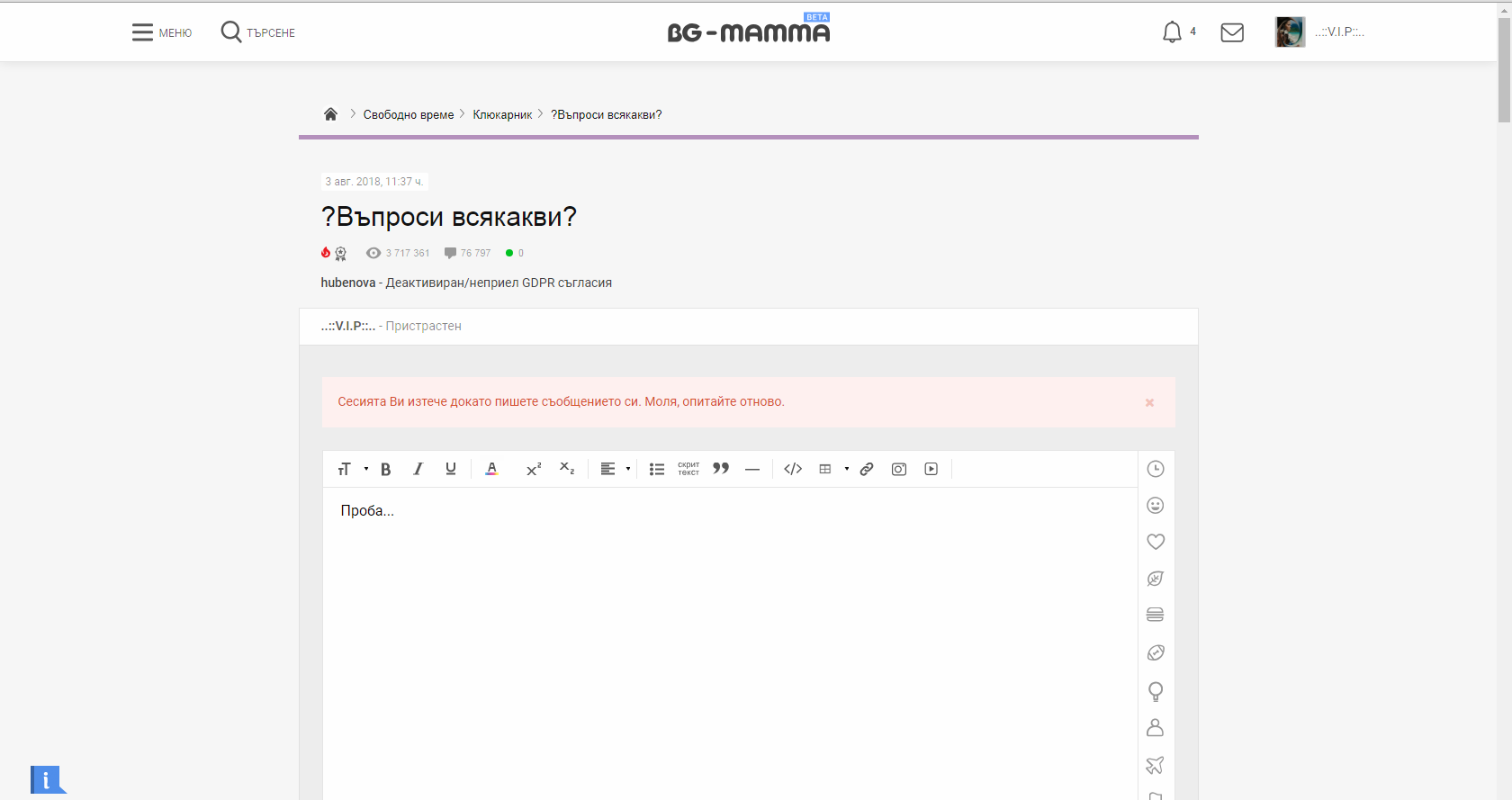The image size is (1512, 800).
Task: Open the insert table dropdown arrow
Action: 847,469
